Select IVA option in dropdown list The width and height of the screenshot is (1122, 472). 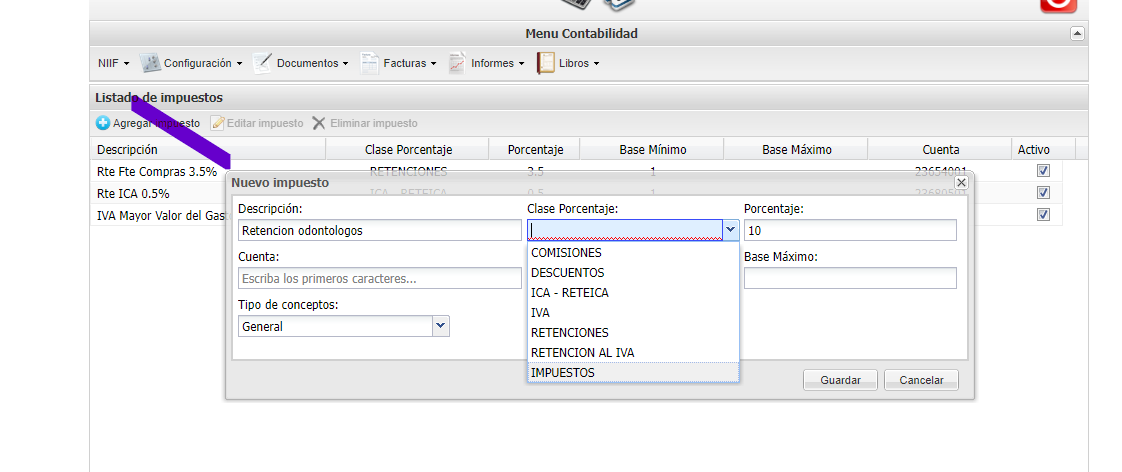coord(633,313)
